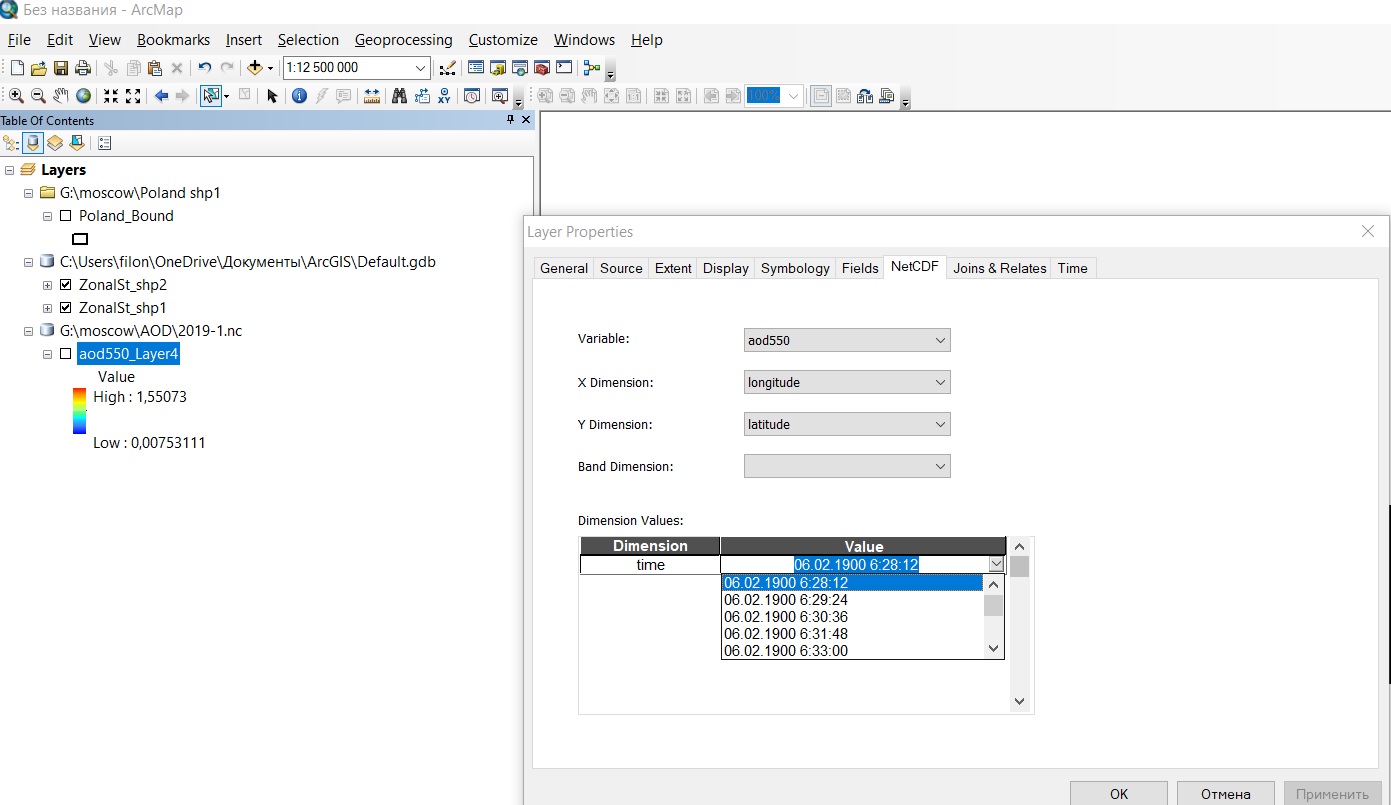Expand the ZonalSt_shp1 layer tree node
The width and height of the screenshot is (1391, 805).
pos(47,308)
